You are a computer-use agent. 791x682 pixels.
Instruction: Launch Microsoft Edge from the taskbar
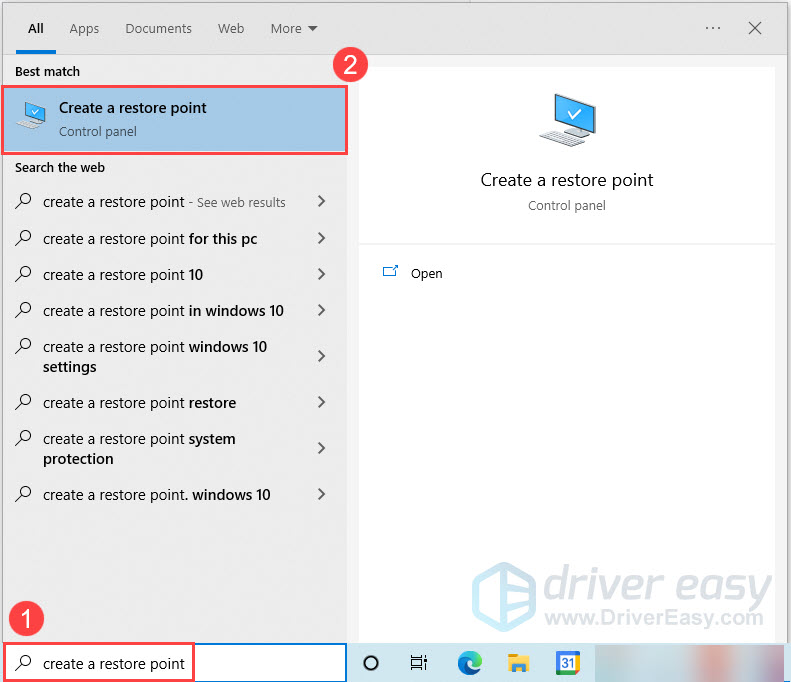pyautogui.click(x=470, y=663)
